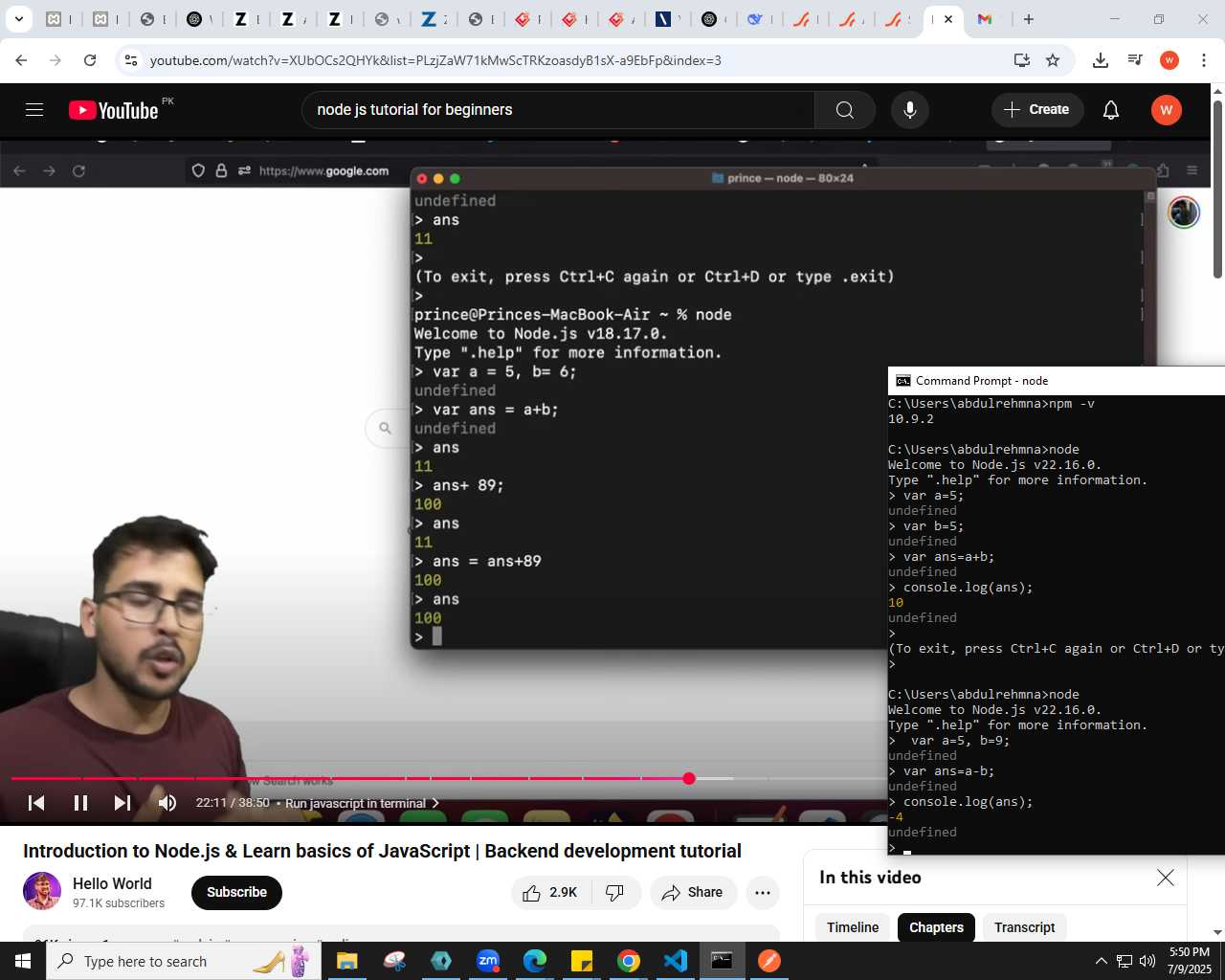This screenshot has height=980, width=1225.
Task: Open Microsoft Edge from the taskbar
Action: [x=534, y=961]
